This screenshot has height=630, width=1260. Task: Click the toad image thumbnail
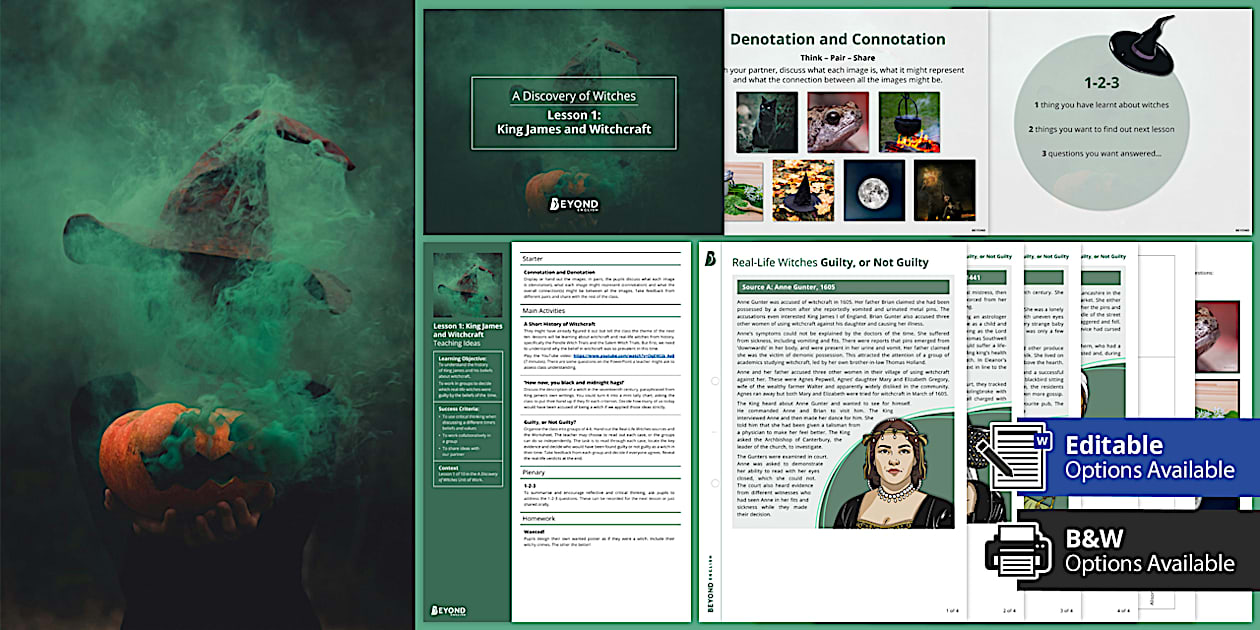[x=838, y=122]
